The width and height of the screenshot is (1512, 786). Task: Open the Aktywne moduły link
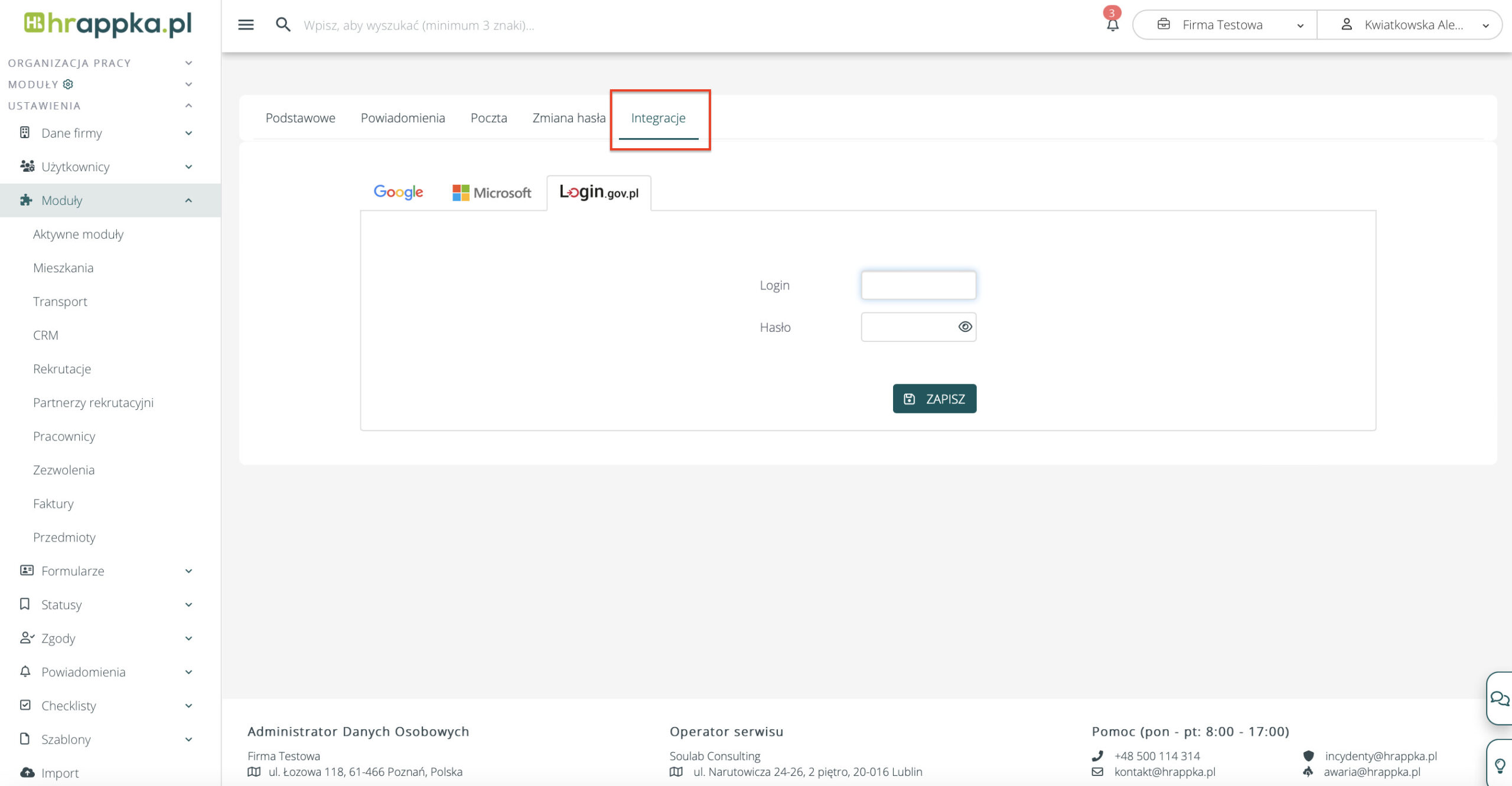click(78, 234)
